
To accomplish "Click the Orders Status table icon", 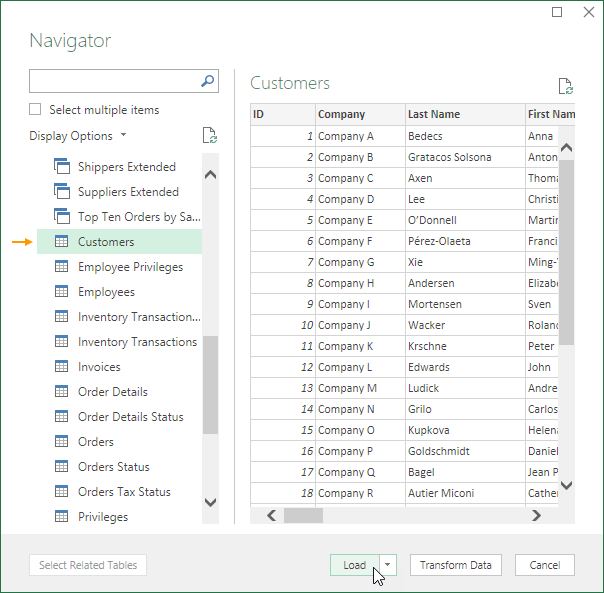I will (61, 467).
